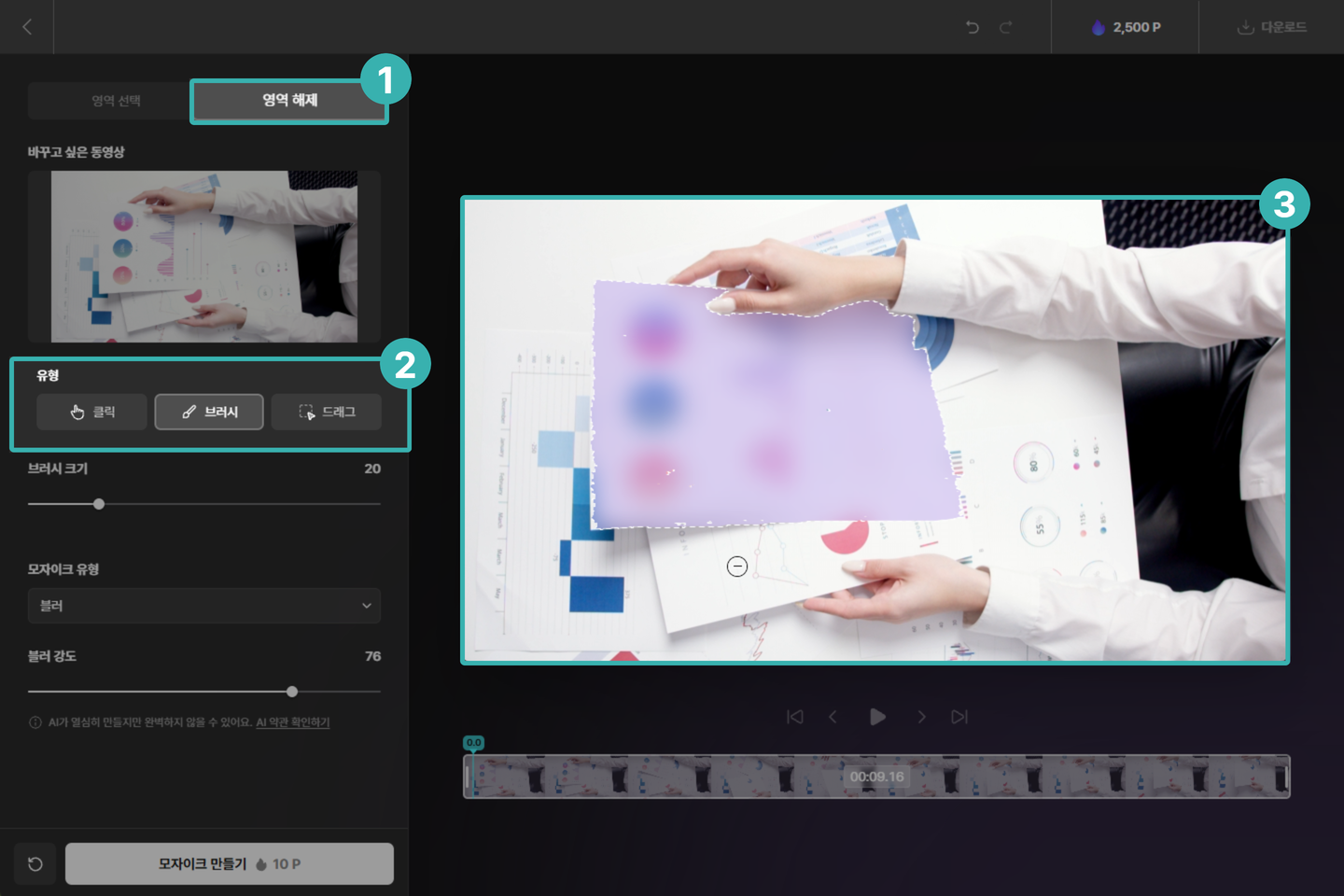
Task: Jump to the last frame
Action: pyautogui.click(x=959, y=717)
